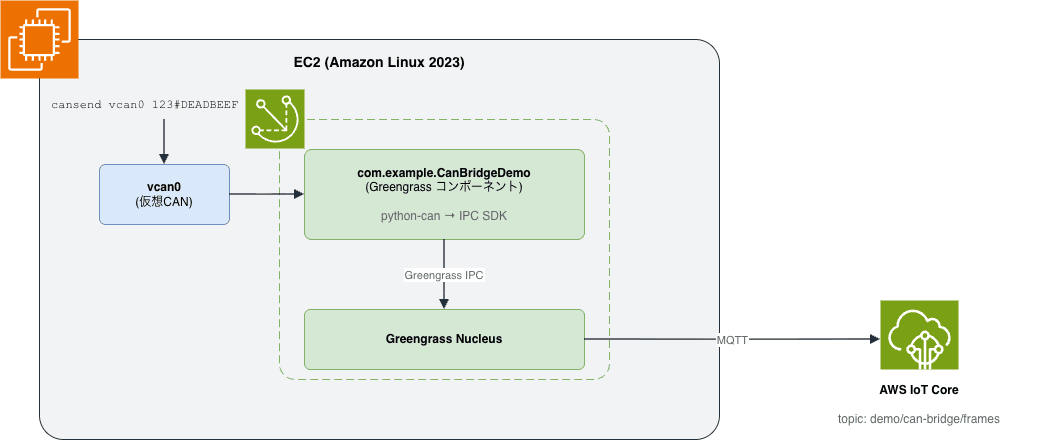The height and width of the screenshot is (440, 1050).
Task: Click the orange EC2 instance icon
Action: pyautogui.click(x=40, y=40)
